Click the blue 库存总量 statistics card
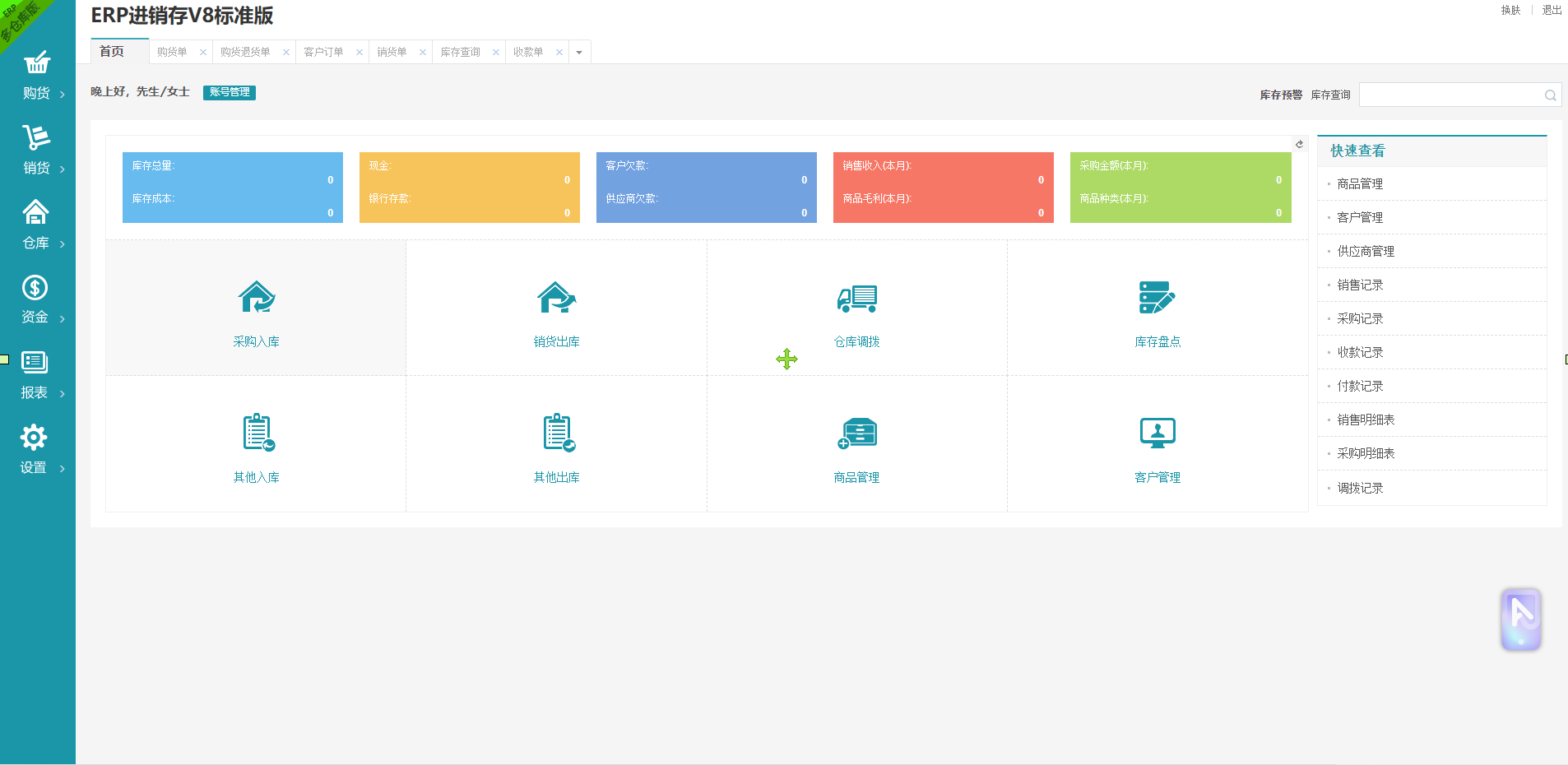This screenshot has width=1568, height=765. [233, 188]
